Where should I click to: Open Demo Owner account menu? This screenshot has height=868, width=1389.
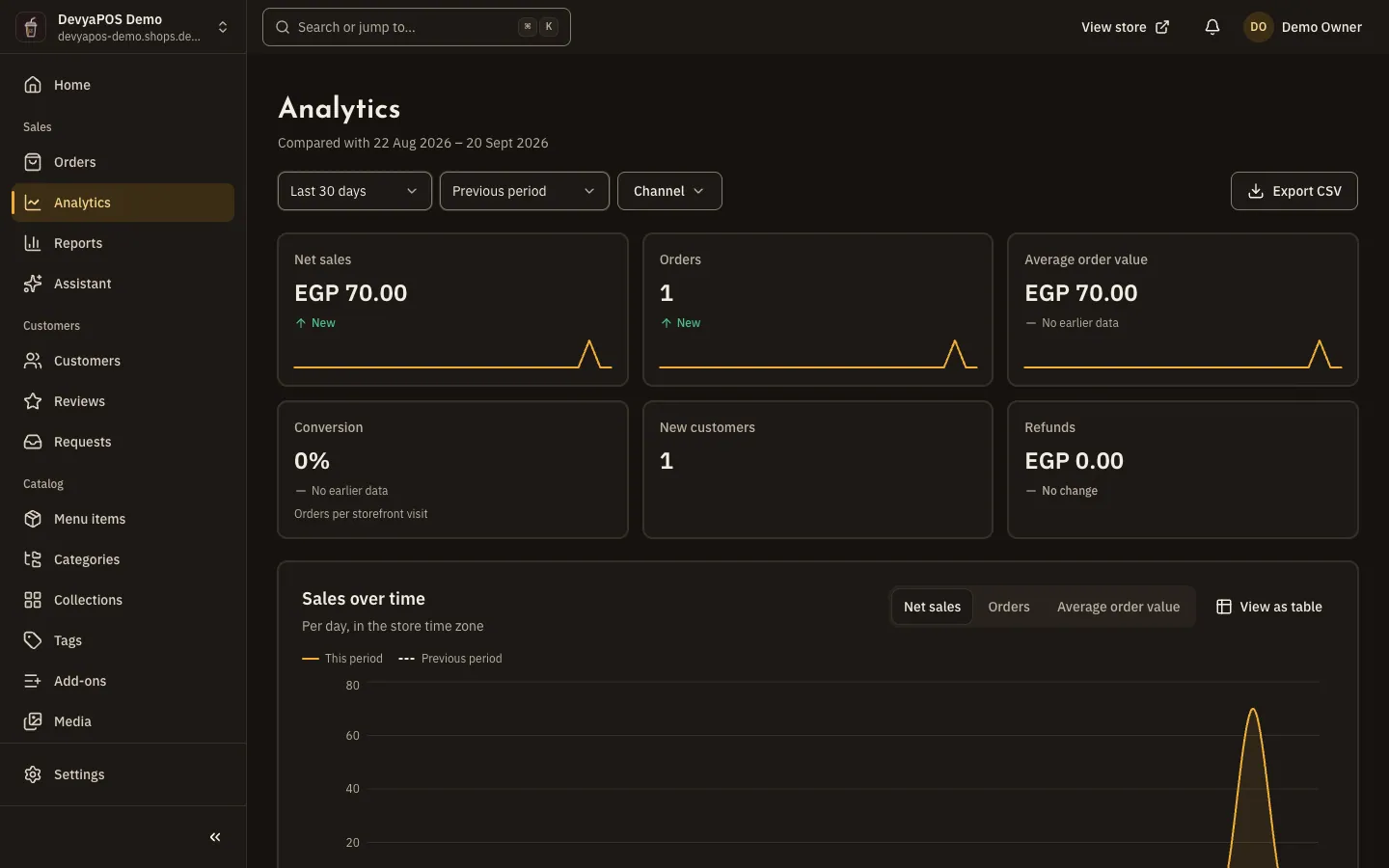[1302, 27]
